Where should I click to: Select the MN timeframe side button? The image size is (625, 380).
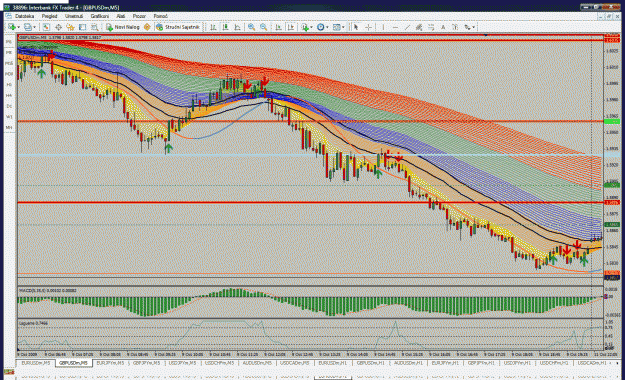(9, 127)
